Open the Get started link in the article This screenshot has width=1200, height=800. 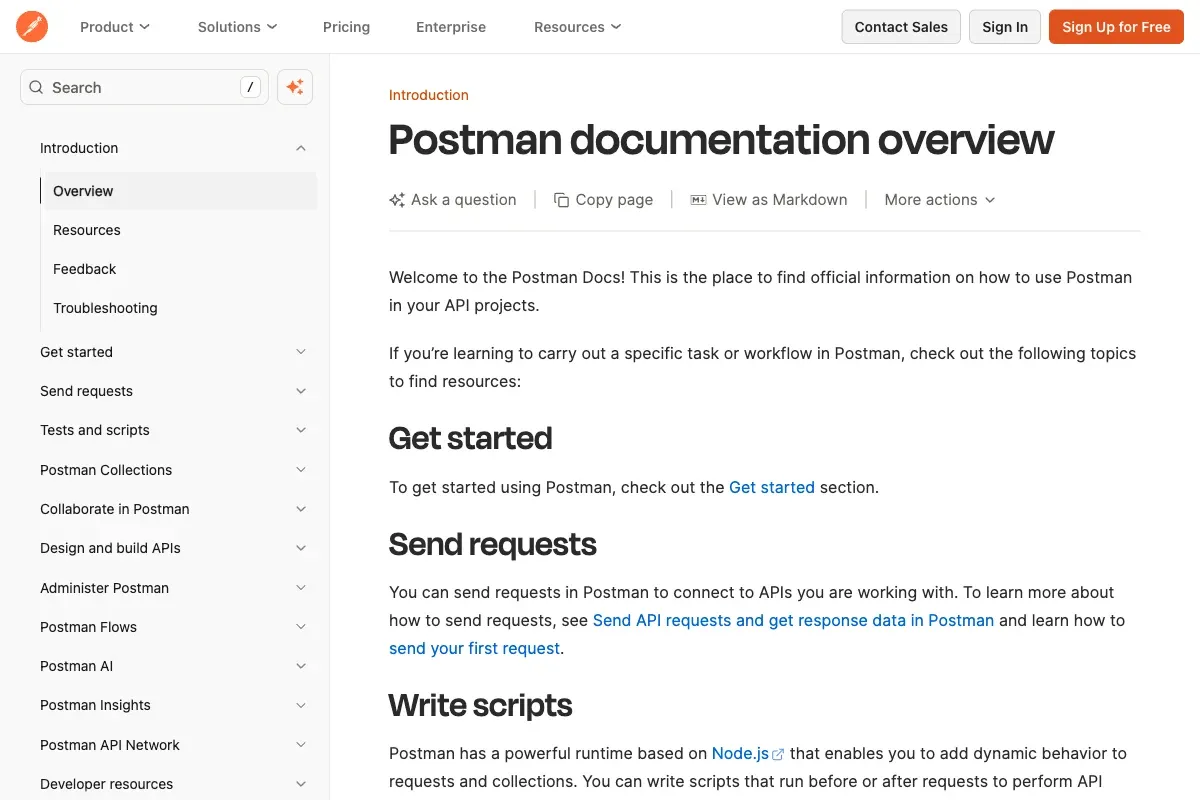pyautogui.click(x=771, y=487)
